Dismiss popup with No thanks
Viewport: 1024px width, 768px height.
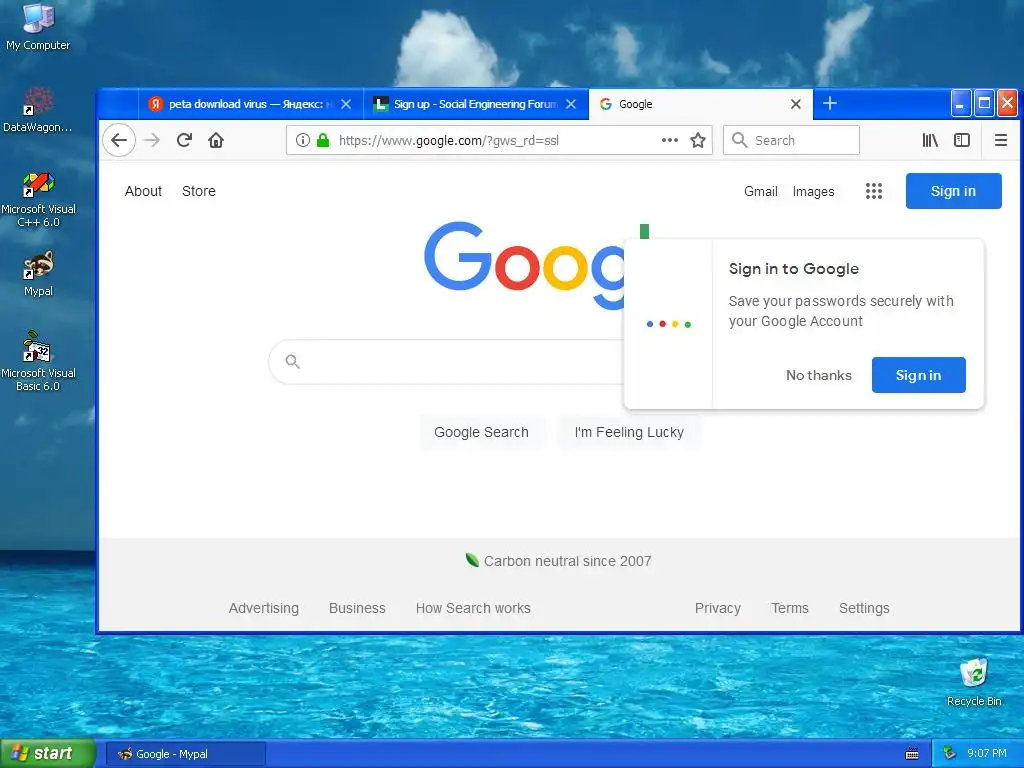click(818, 375)
